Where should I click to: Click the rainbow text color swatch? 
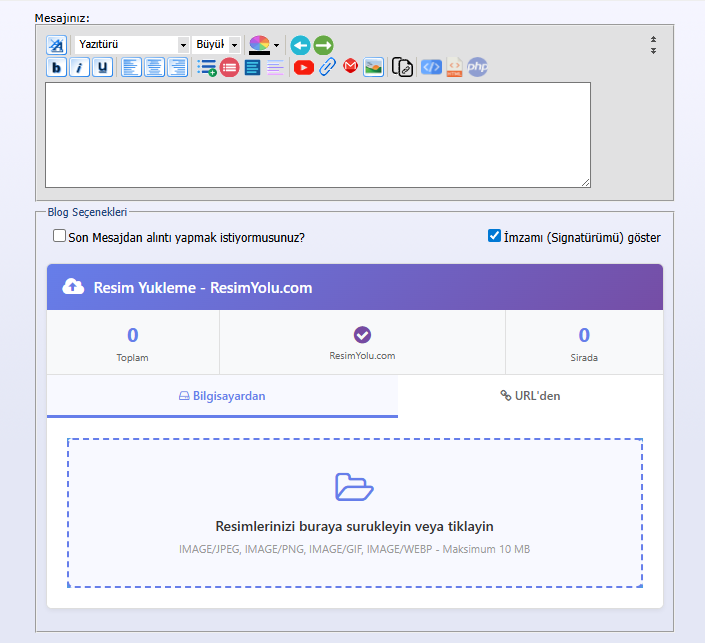click(x=259, y=45)
